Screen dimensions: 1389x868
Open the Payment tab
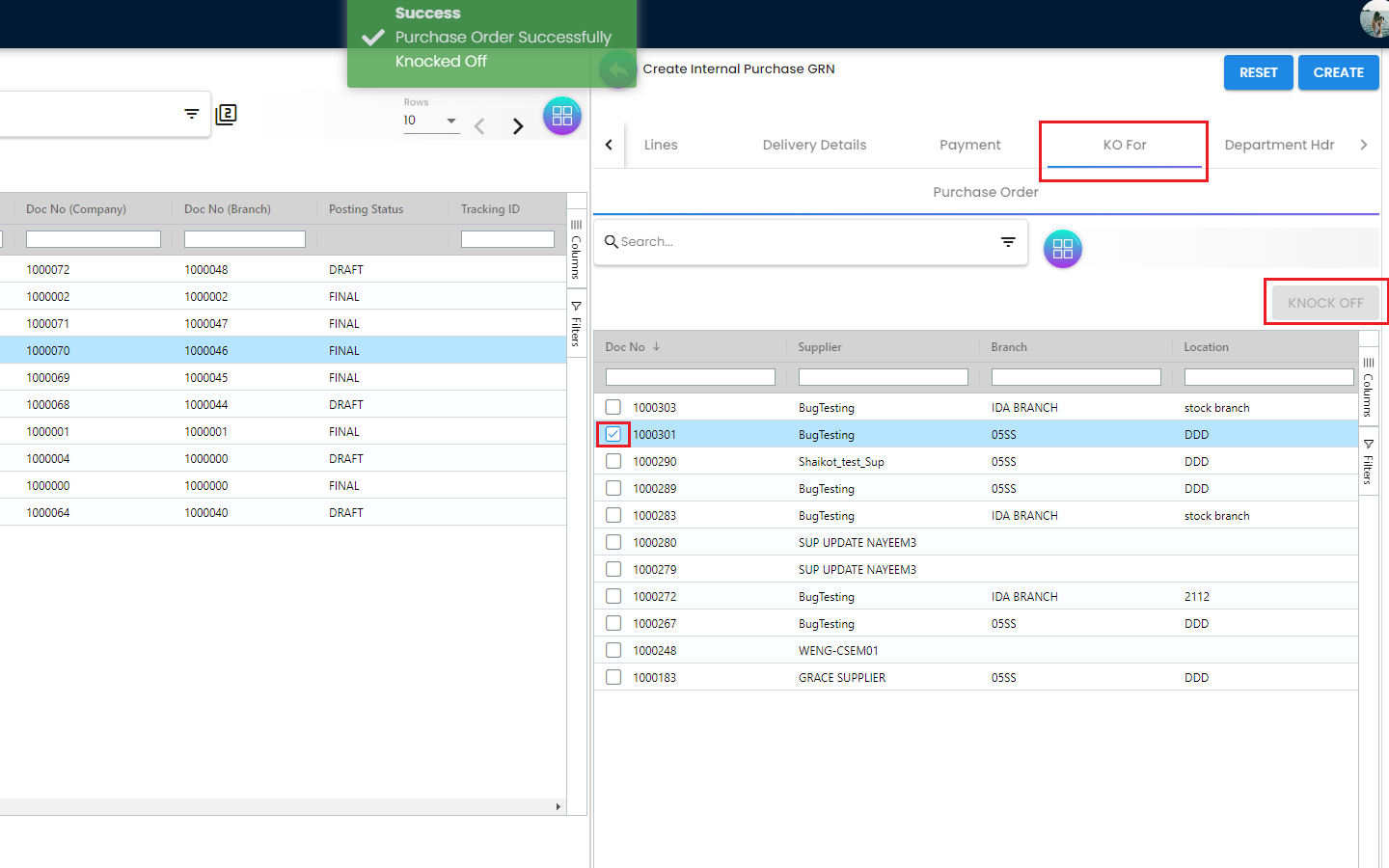point(969,145)
